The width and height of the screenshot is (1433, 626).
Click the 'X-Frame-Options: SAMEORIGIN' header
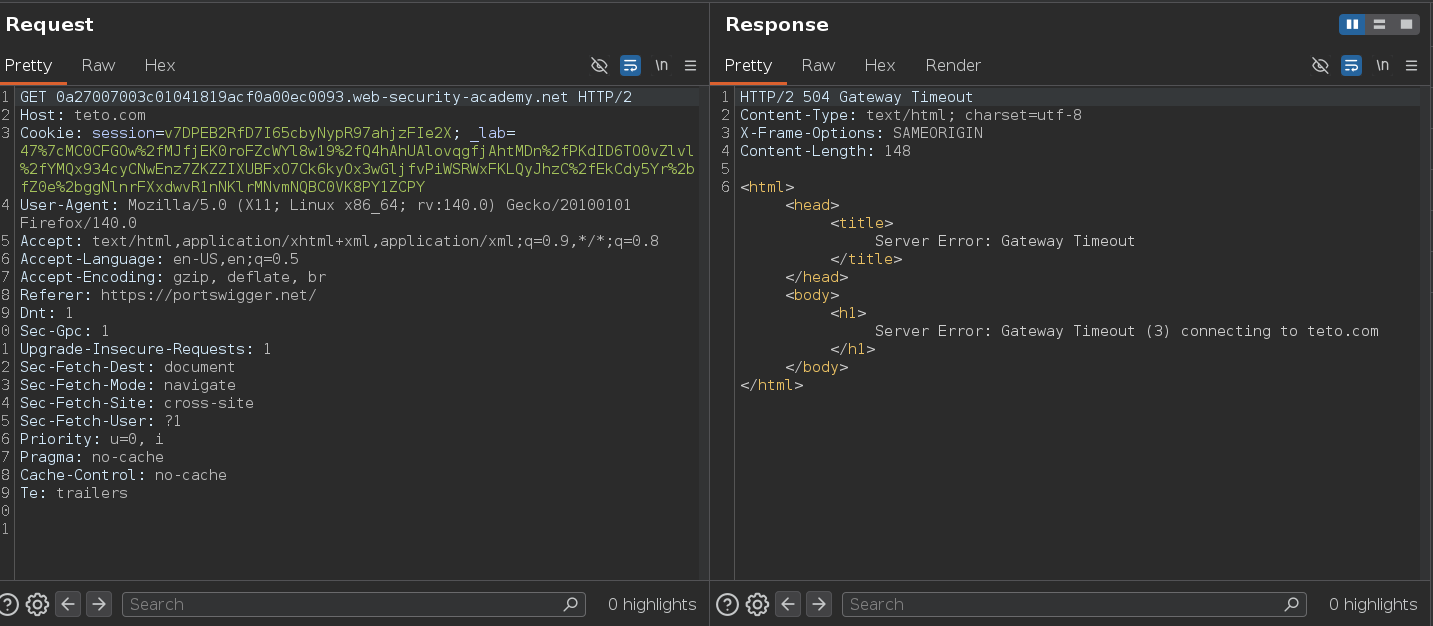point(861,133)
